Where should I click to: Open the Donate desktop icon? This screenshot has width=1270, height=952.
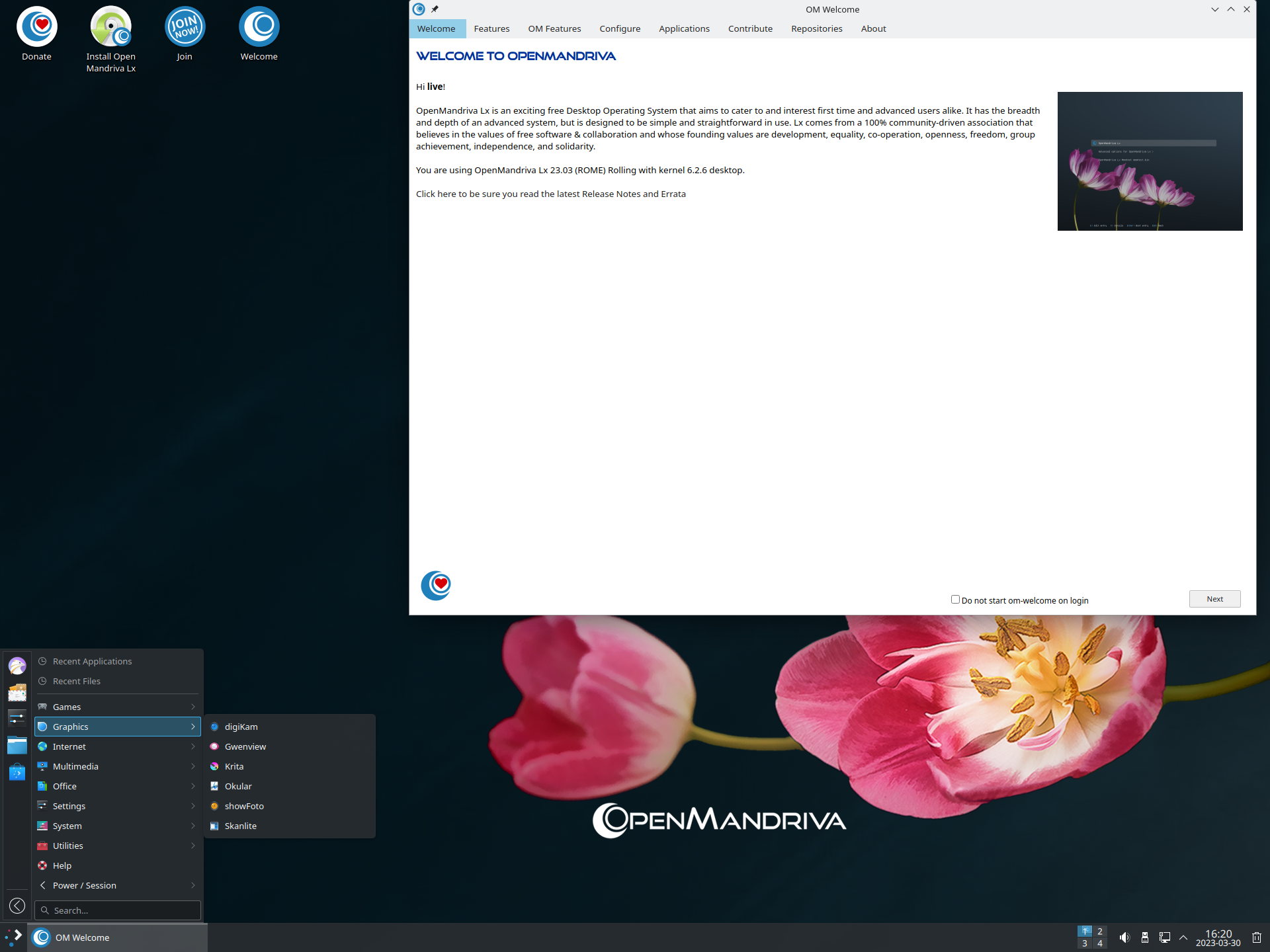click(x=37, y=34)
